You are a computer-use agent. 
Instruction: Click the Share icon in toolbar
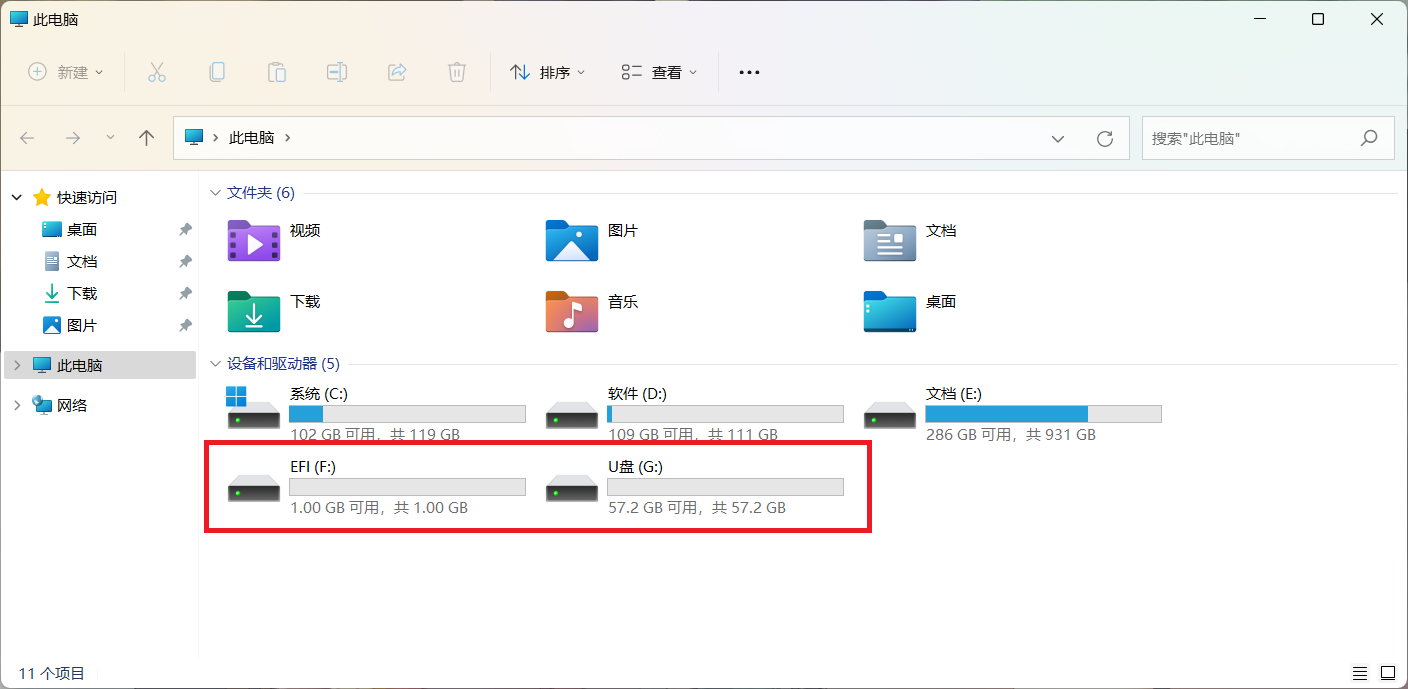[x=397, y=72]
